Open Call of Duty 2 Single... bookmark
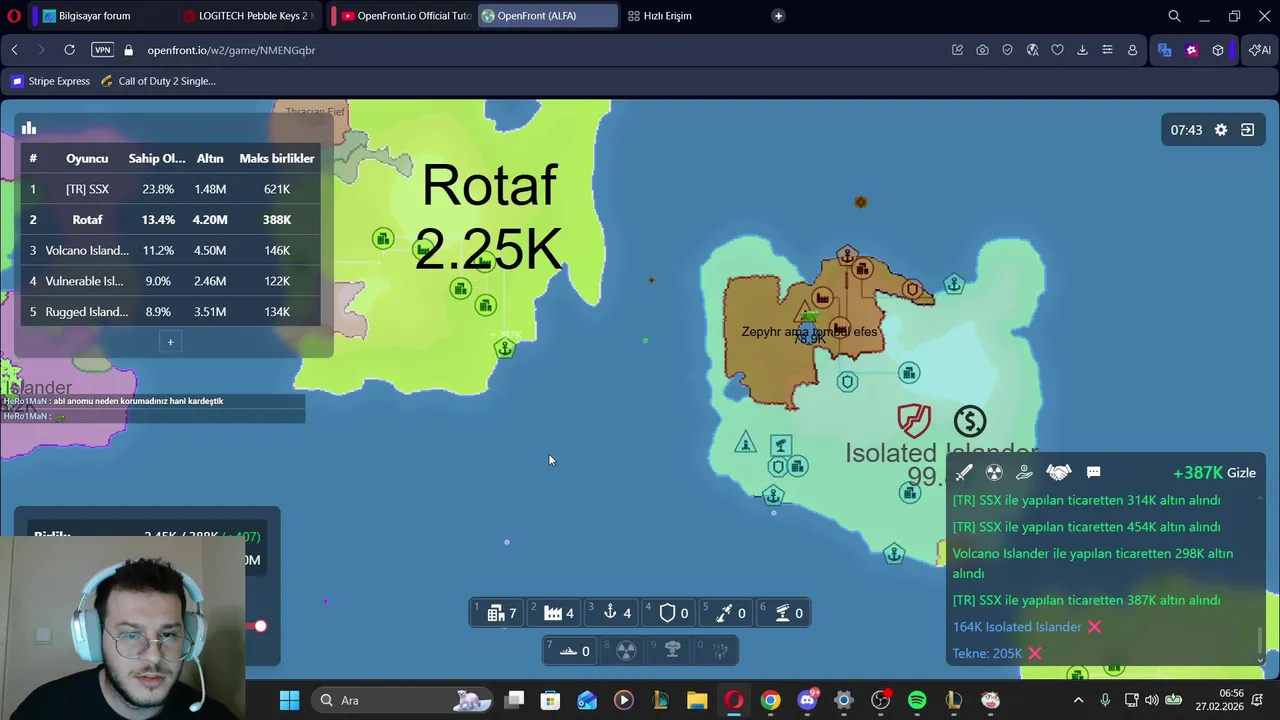This screenshot has width=1280, height=720. 159,81
